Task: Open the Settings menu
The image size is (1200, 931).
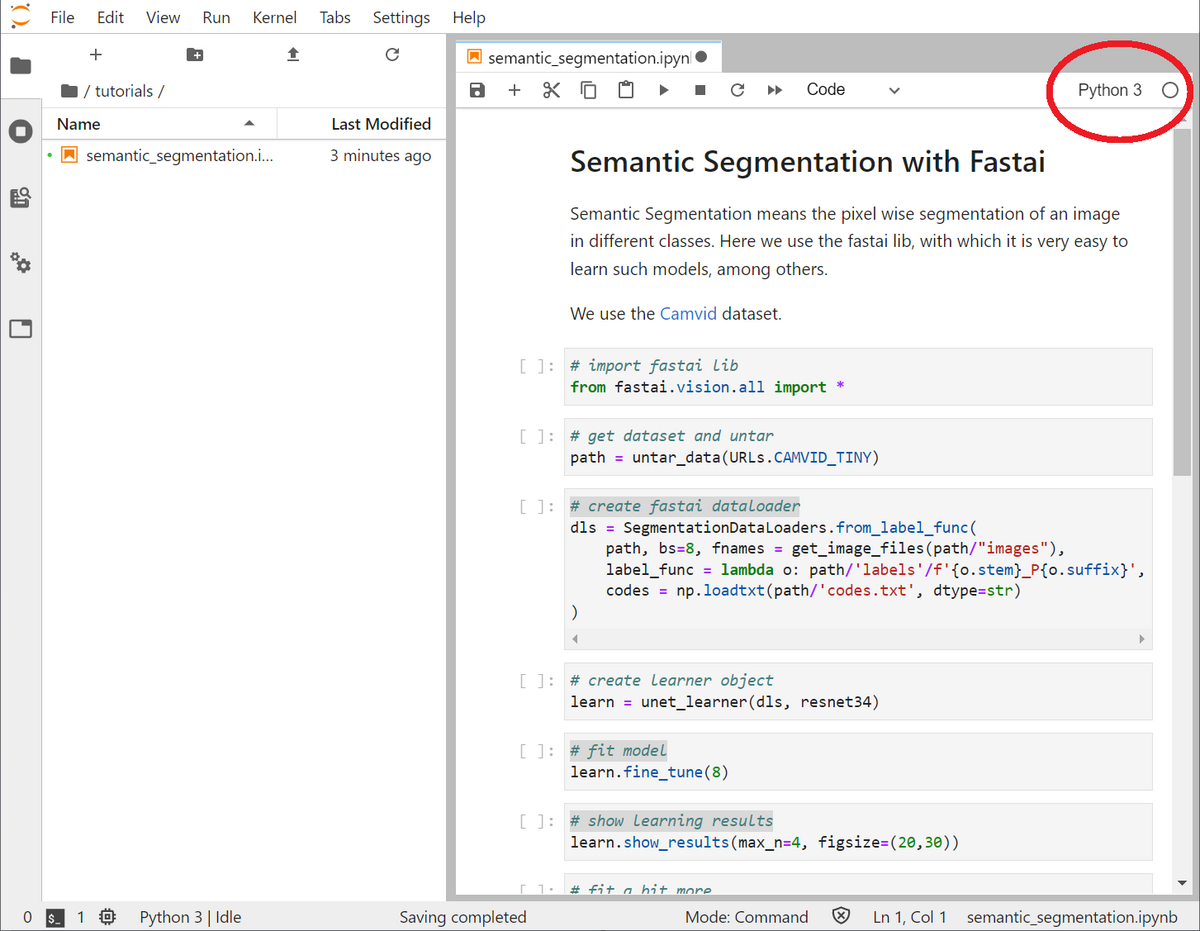Action: [401, 17]
